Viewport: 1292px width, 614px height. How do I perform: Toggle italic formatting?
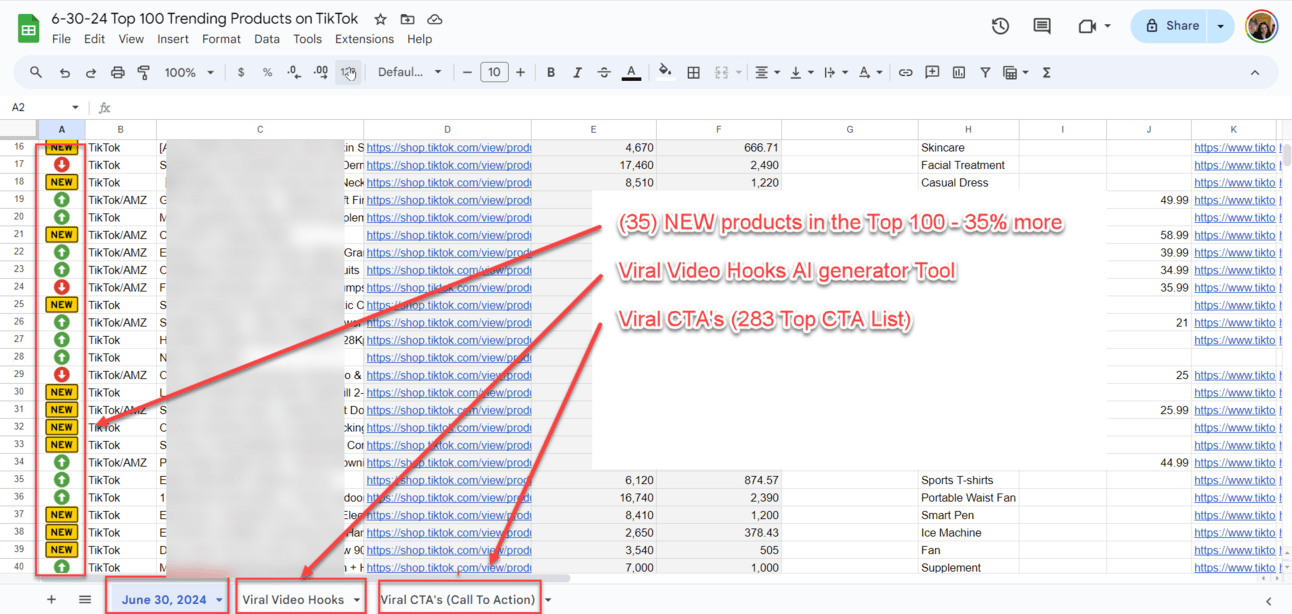tap(577, 73)
